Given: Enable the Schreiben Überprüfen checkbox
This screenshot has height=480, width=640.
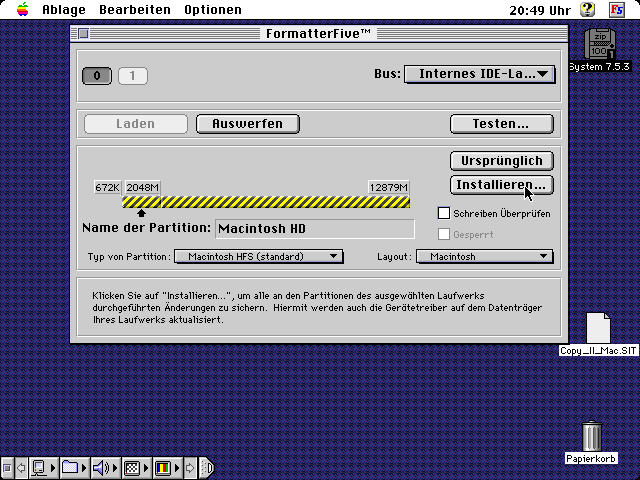Looking at the screenshot, I should [445, 213].
